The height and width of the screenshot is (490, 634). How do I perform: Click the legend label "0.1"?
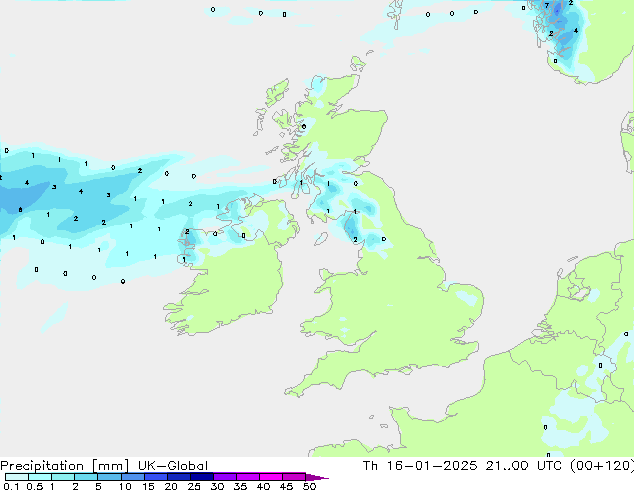point(11,486)
